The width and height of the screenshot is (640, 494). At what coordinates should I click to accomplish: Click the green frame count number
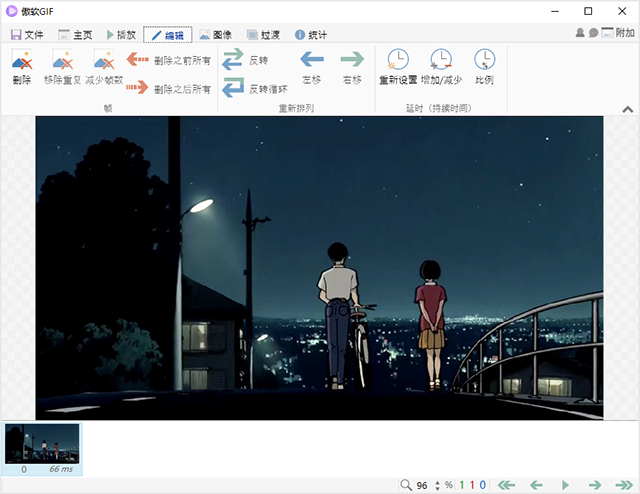[x=462, y=485]
